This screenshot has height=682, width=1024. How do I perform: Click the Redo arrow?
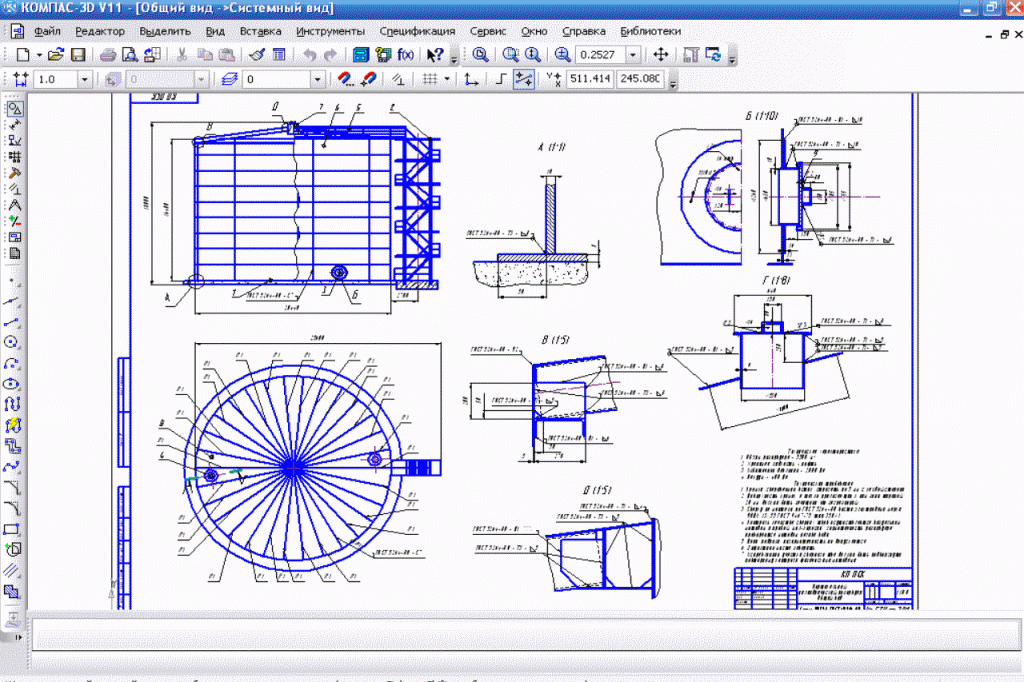click(x=331, y=55)
